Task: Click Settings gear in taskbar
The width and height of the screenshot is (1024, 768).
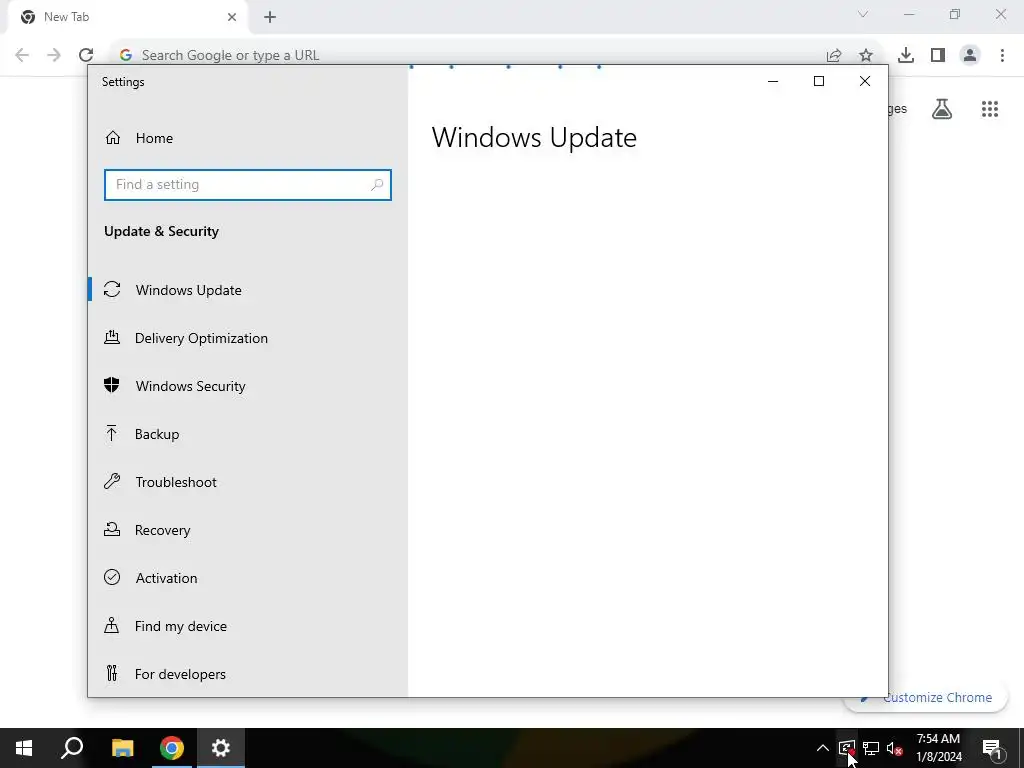Action: point(221,748)
